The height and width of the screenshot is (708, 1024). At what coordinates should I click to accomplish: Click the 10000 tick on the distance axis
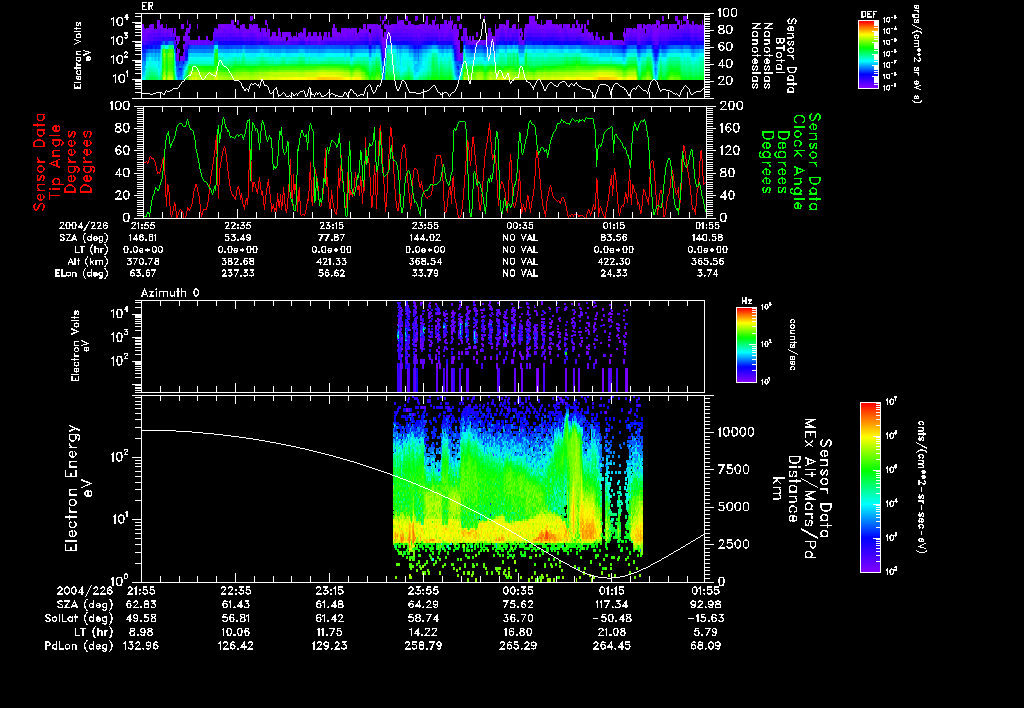coord(734,433)
